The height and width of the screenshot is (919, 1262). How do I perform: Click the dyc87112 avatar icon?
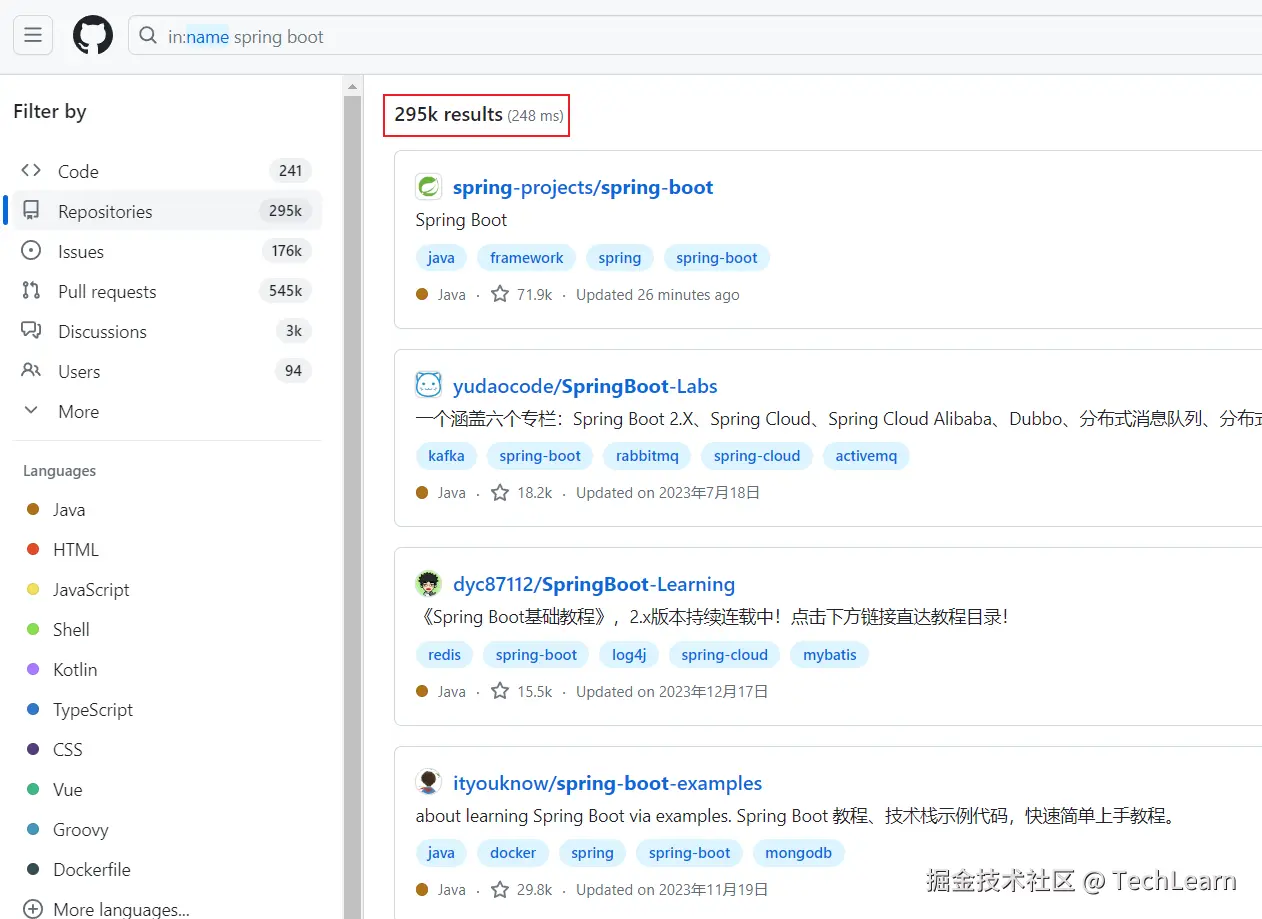coord(429,584)
